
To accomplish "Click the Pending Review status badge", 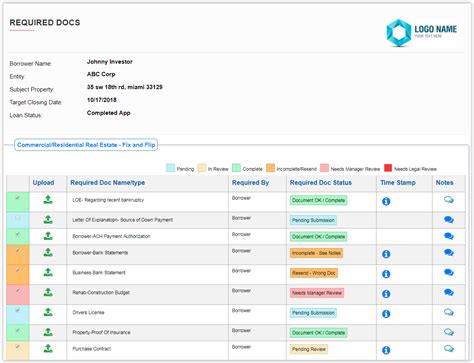I will [309, 349].
